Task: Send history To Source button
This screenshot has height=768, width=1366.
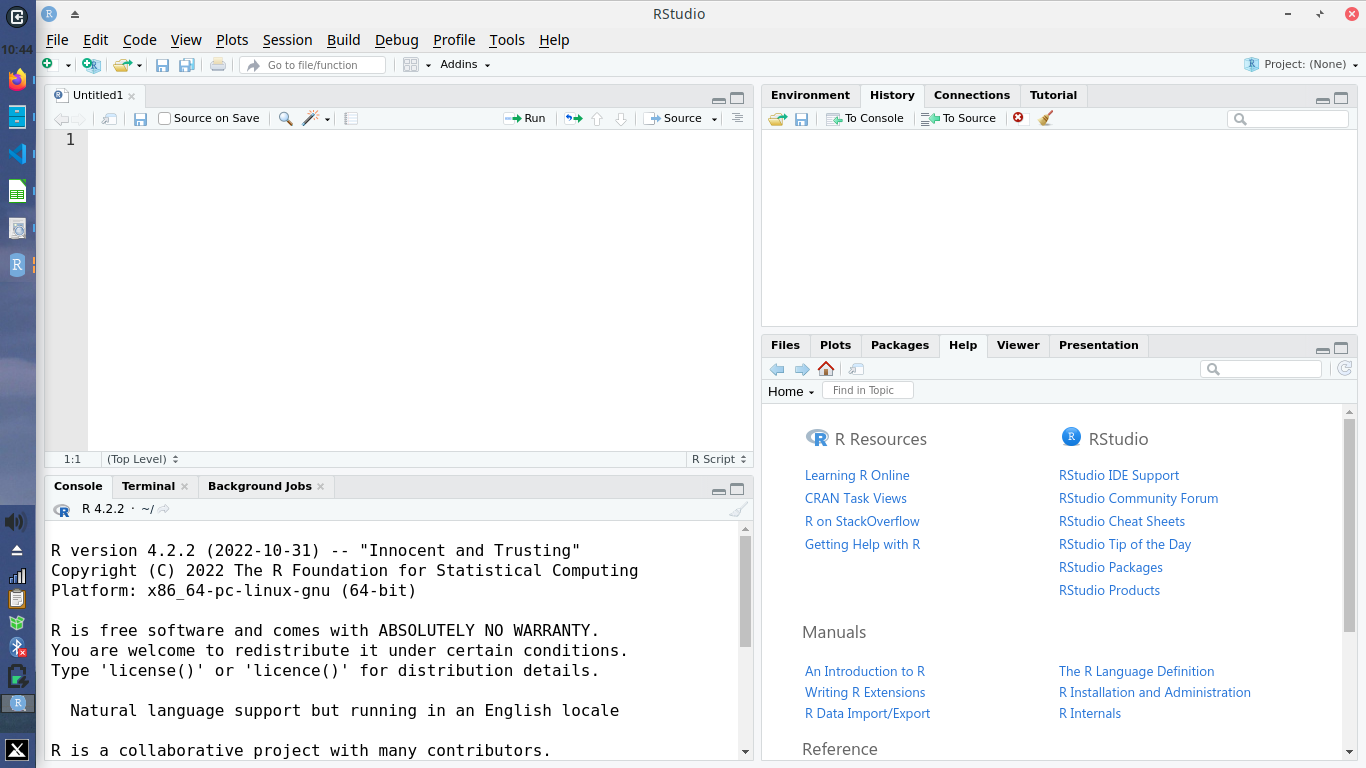Action: pos(959,118)
